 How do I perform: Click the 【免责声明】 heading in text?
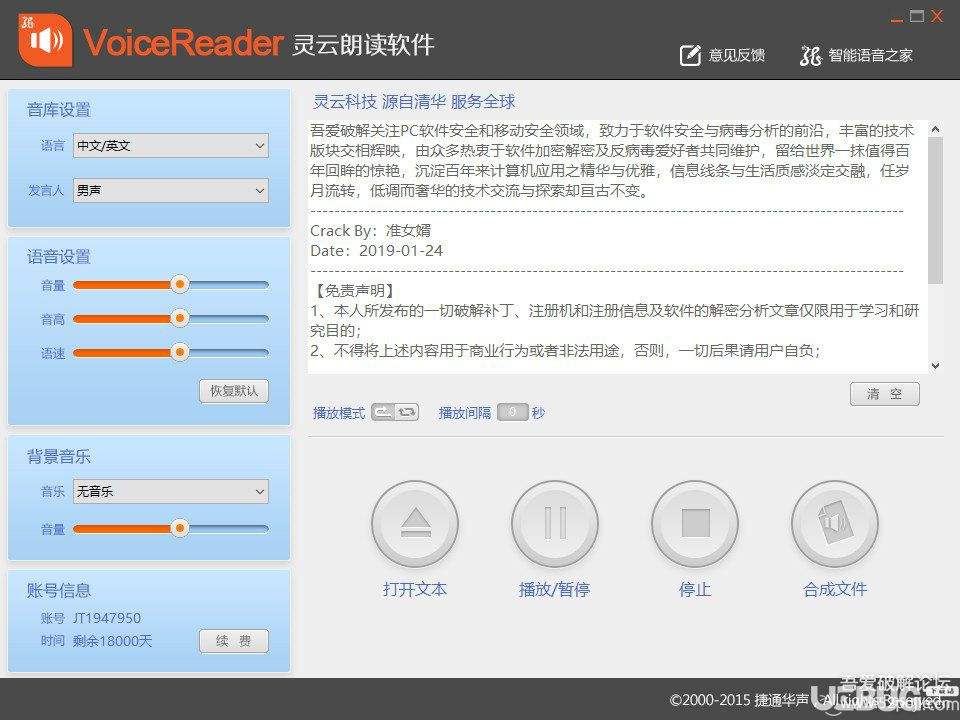coord(355,290)
